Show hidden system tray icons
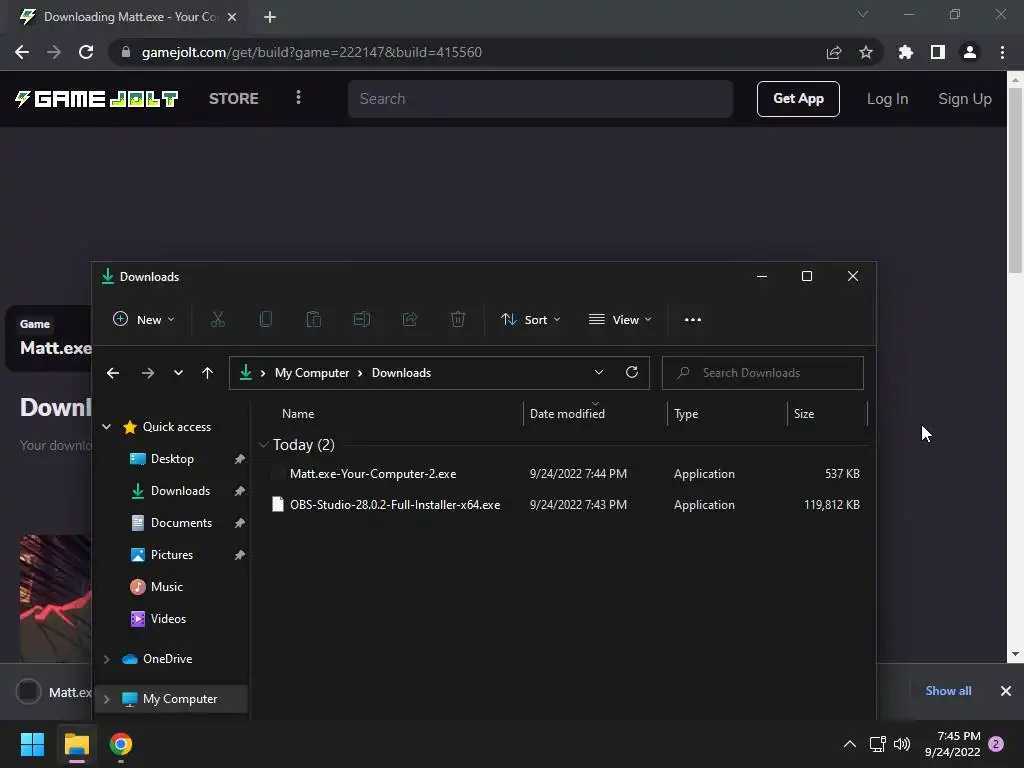1024x768 pixels. click(x=850, y=744)
